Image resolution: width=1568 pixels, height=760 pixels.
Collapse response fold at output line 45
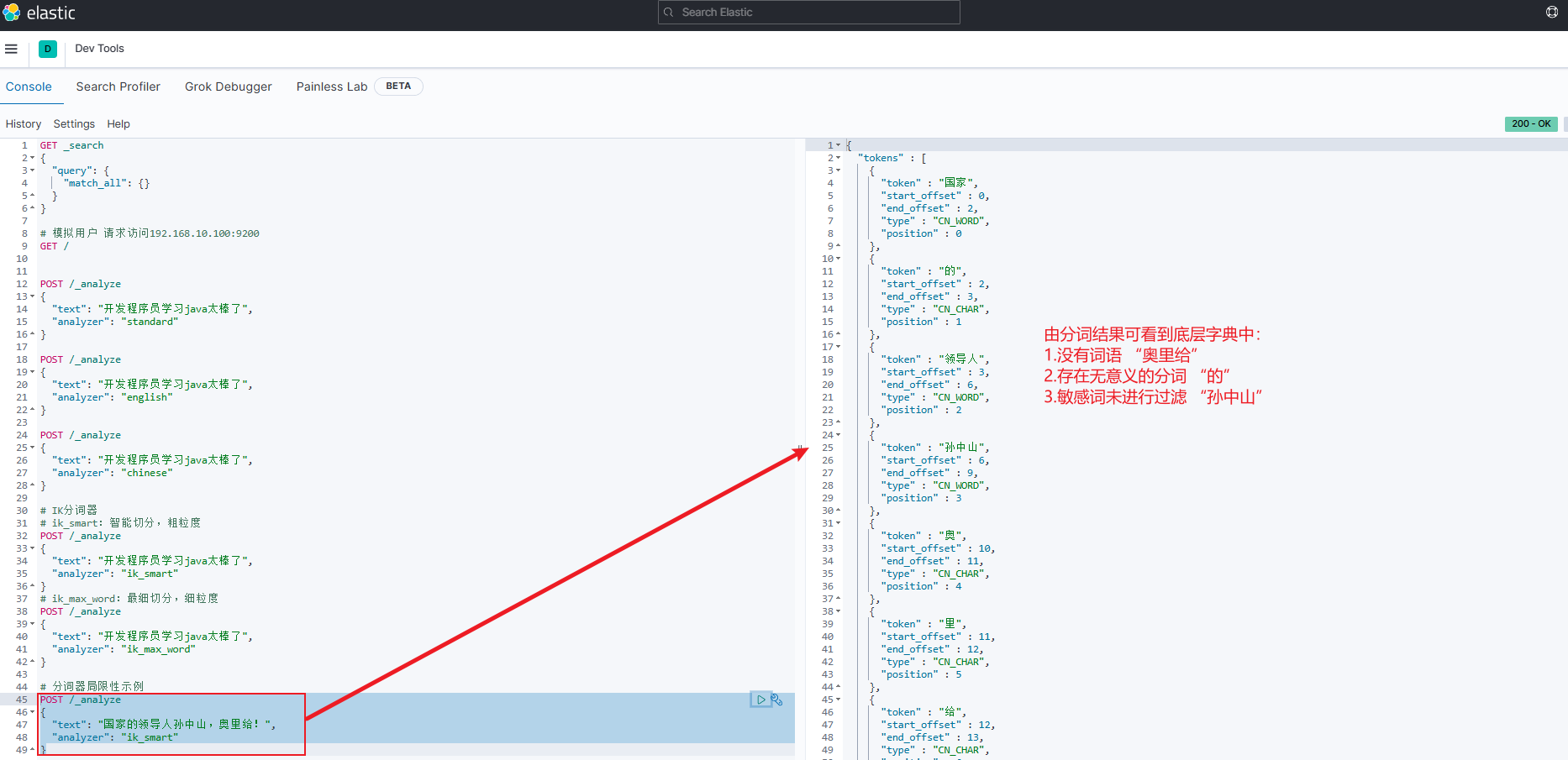click(838, 700)
